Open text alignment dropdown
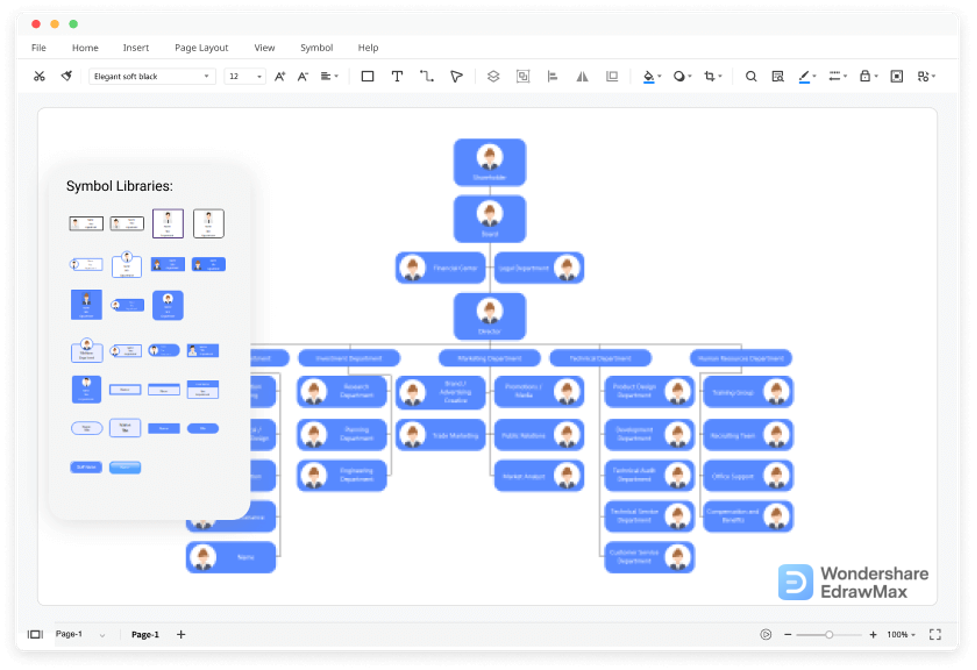 click(329, 76)
